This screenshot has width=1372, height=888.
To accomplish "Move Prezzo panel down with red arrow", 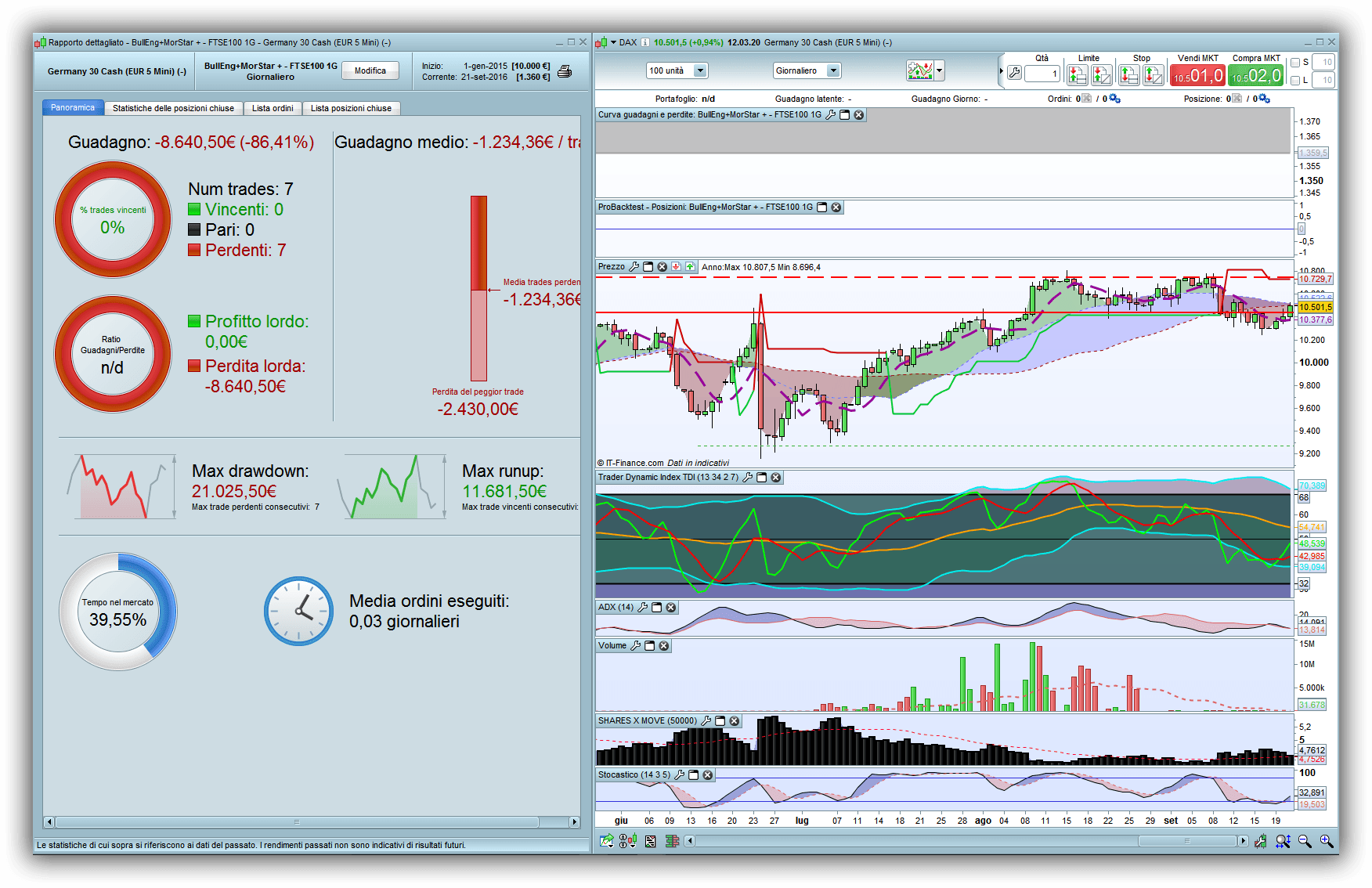I will 676,267.
